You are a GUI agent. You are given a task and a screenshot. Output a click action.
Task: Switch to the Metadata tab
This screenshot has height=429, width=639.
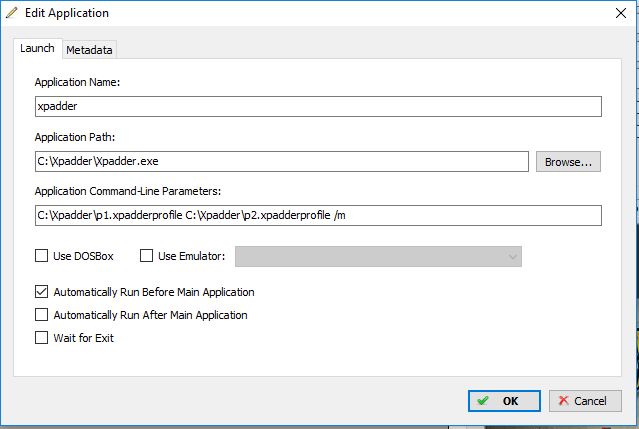click(x=89, y=50)
